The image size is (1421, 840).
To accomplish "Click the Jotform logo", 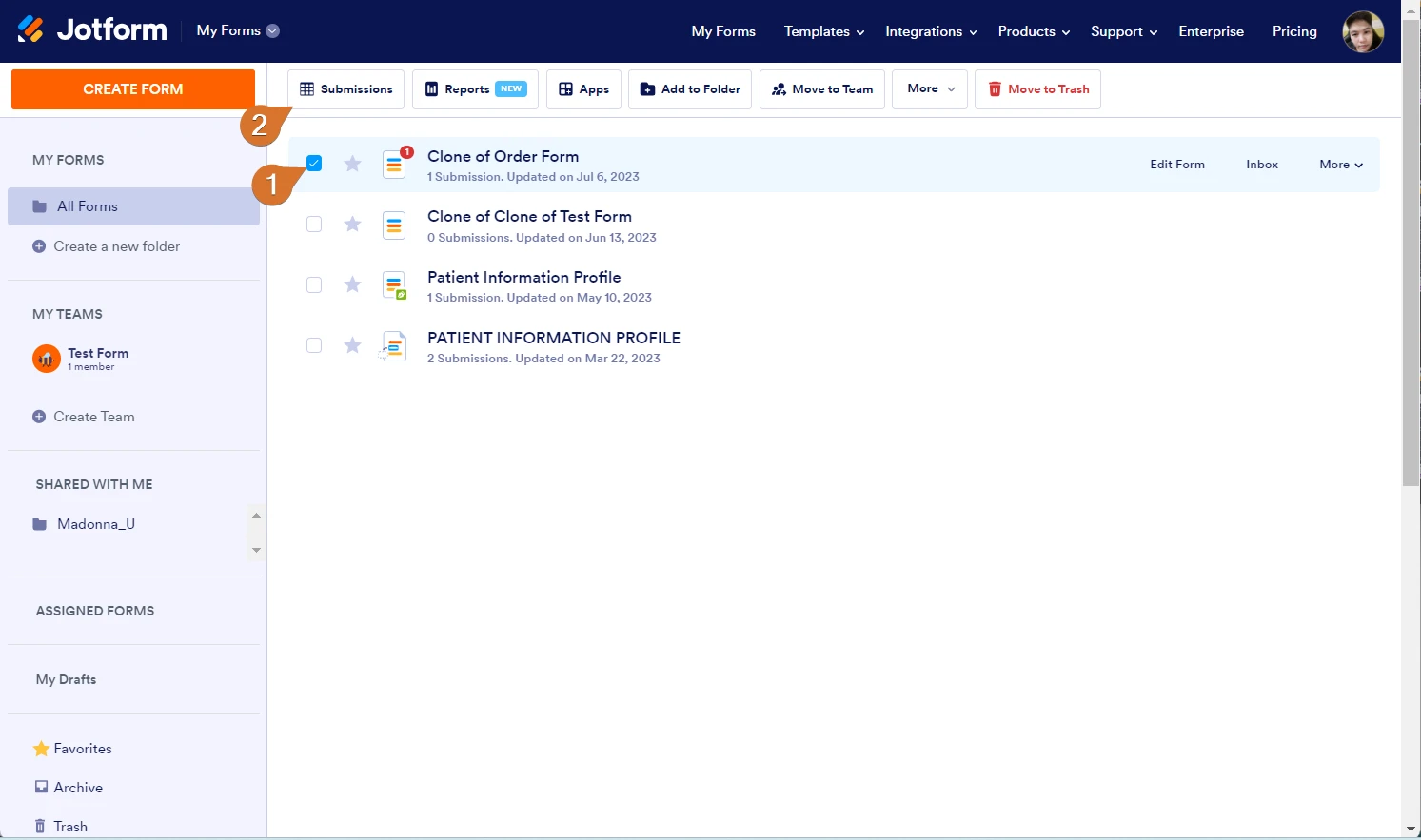I will point(91,29).
